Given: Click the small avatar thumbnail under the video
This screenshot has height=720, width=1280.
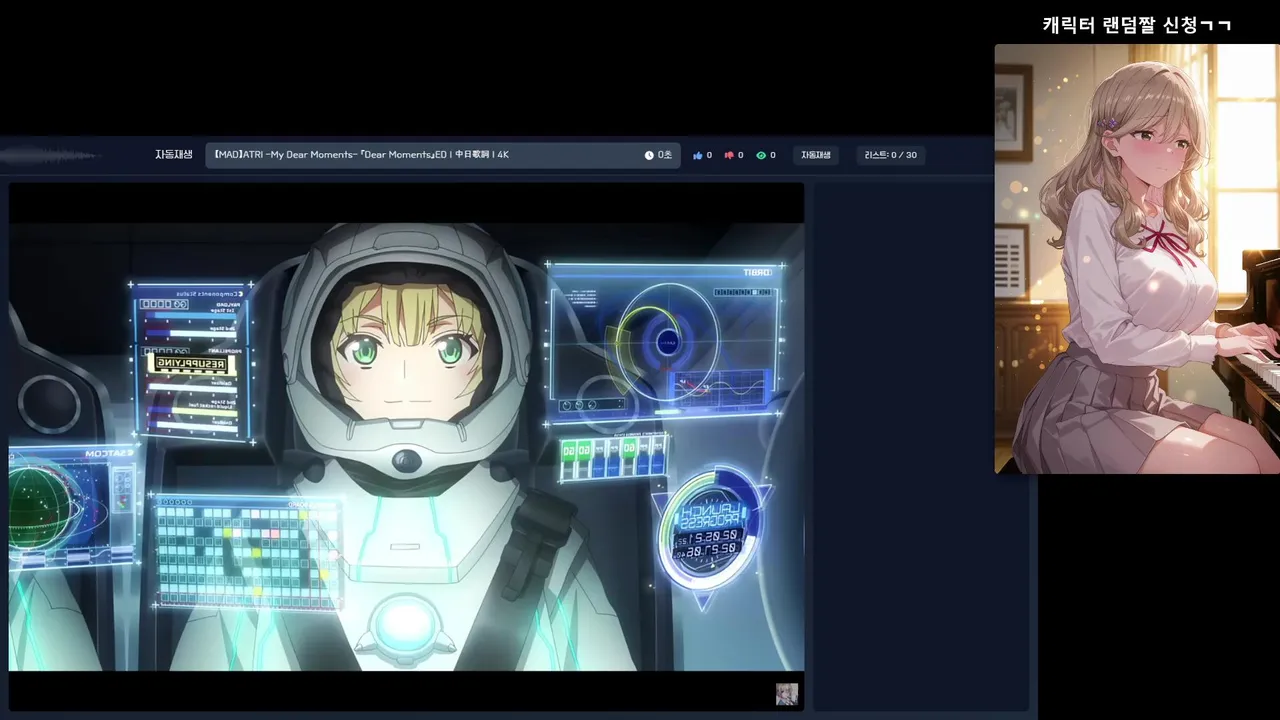Looking at the screenshot, I should (x=787, y=694).
